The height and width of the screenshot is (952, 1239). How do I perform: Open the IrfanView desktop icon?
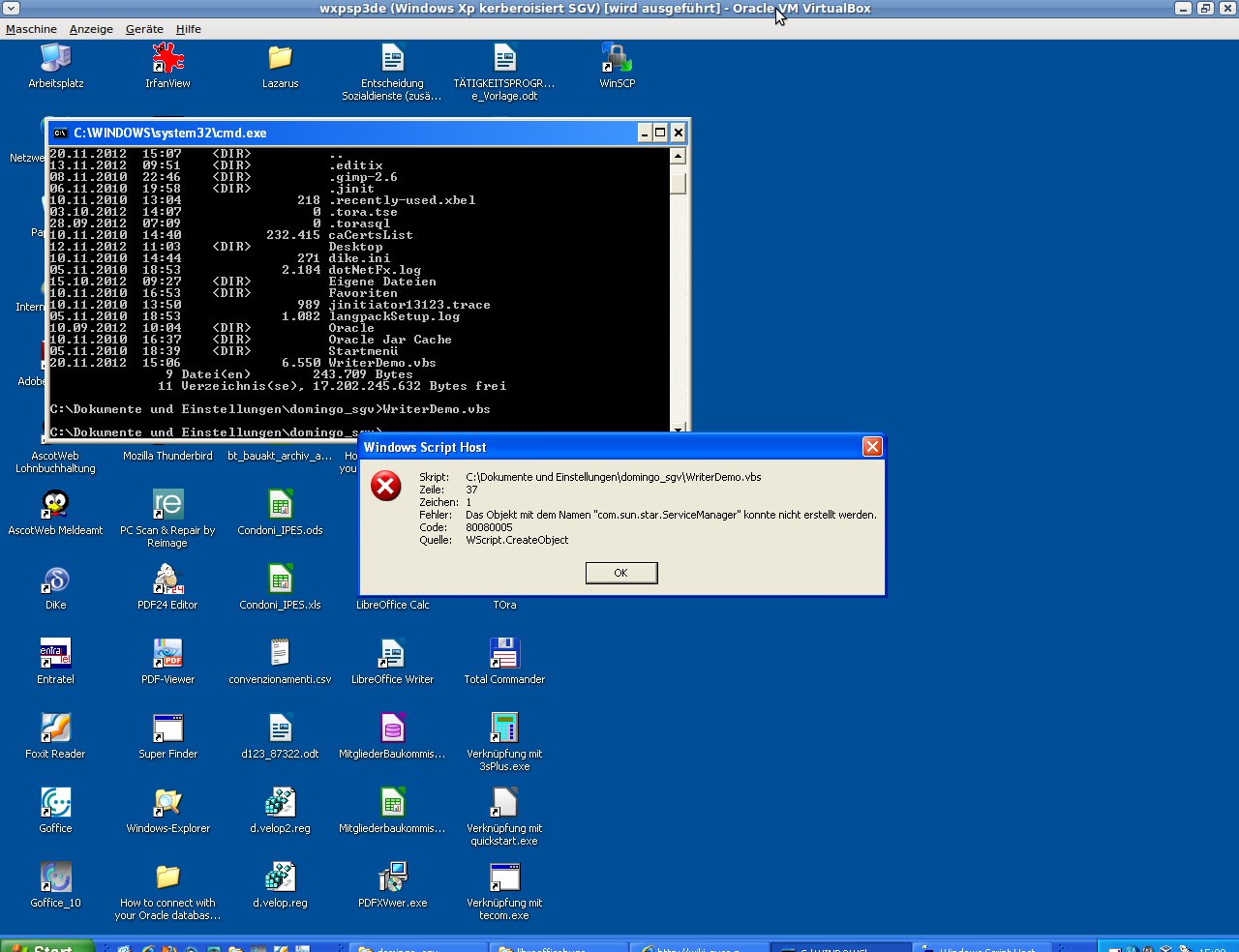tap(167, 59)
